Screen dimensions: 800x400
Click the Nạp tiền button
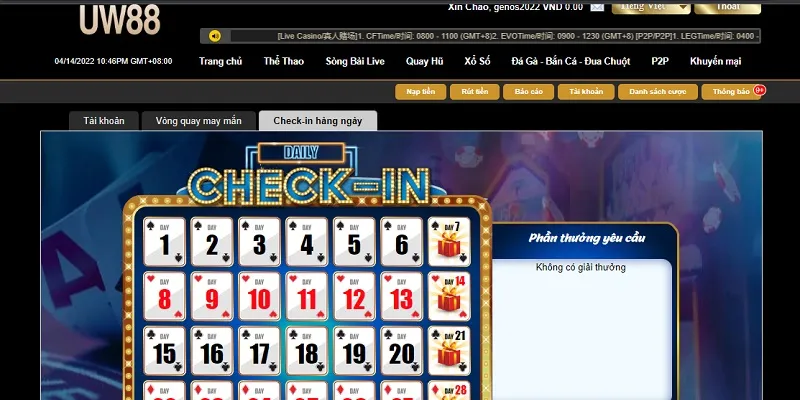point(420,92)
